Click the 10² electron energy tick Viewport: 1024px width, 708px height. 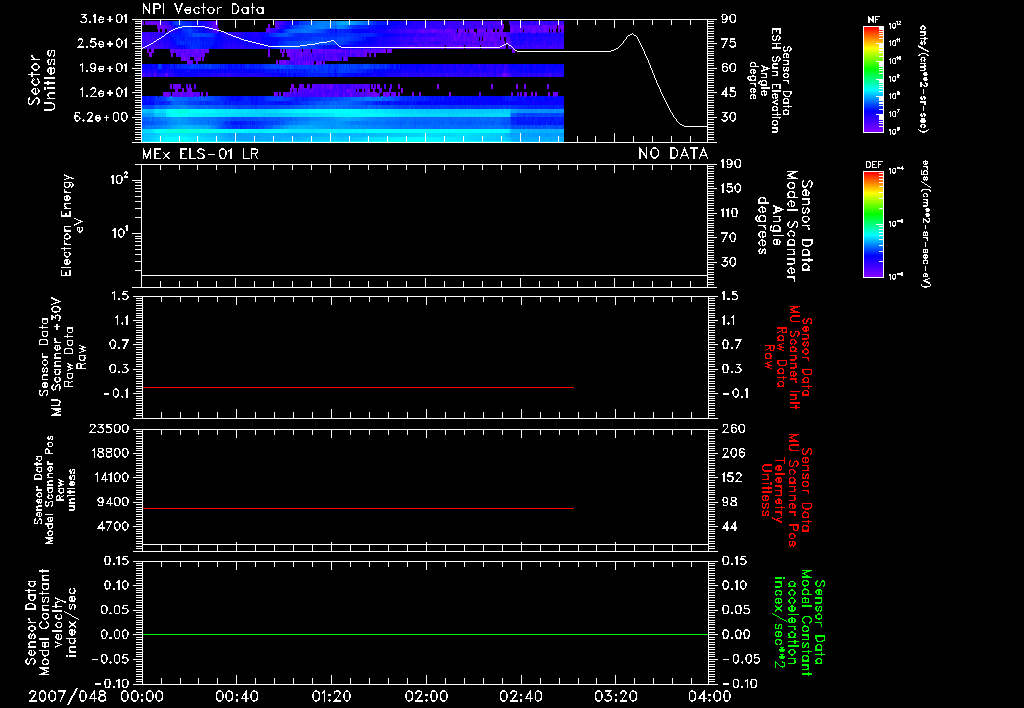(x=120, y=178)
